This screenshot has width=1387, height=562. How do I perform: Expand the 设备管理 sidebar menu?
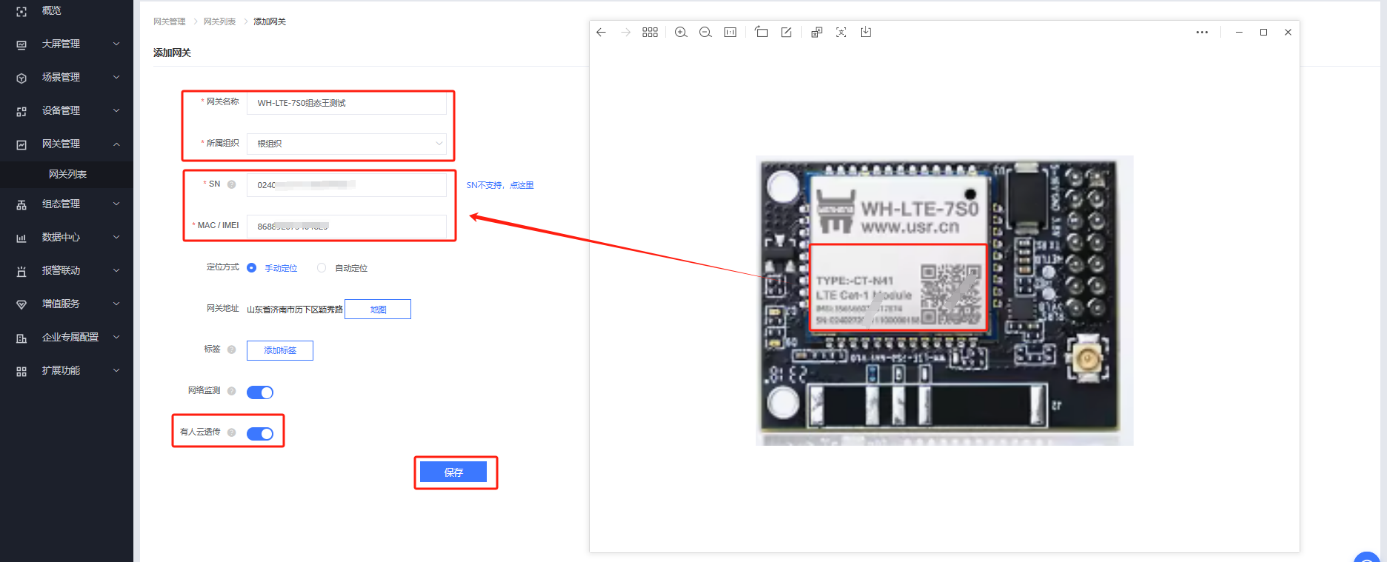coord(66,110)
